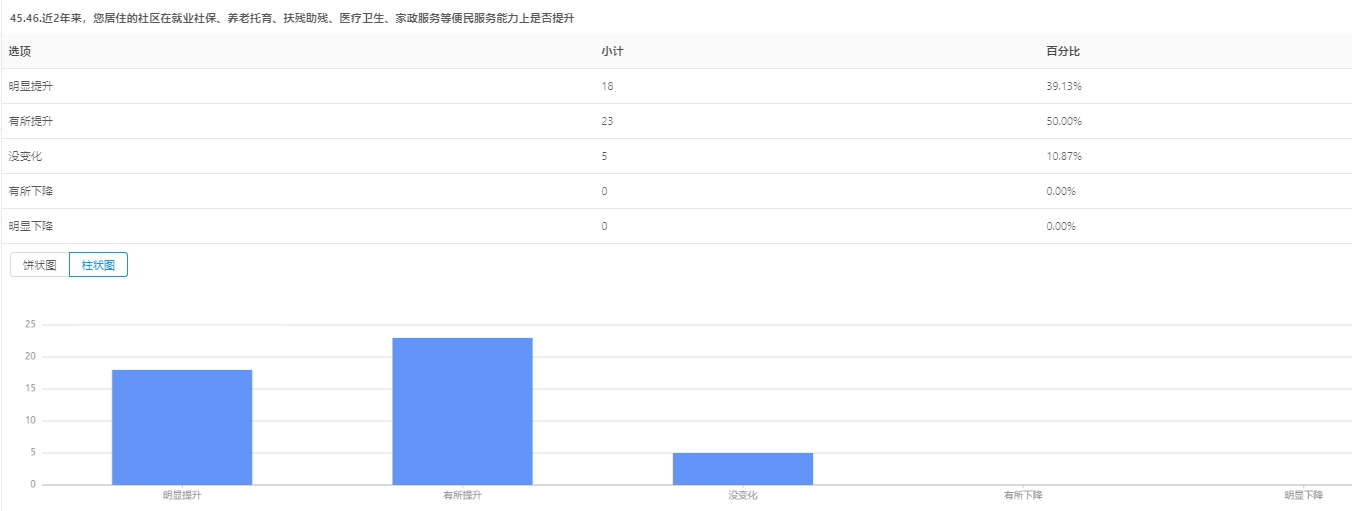Click the 明显提升 bar in the chart

[182, 427]
